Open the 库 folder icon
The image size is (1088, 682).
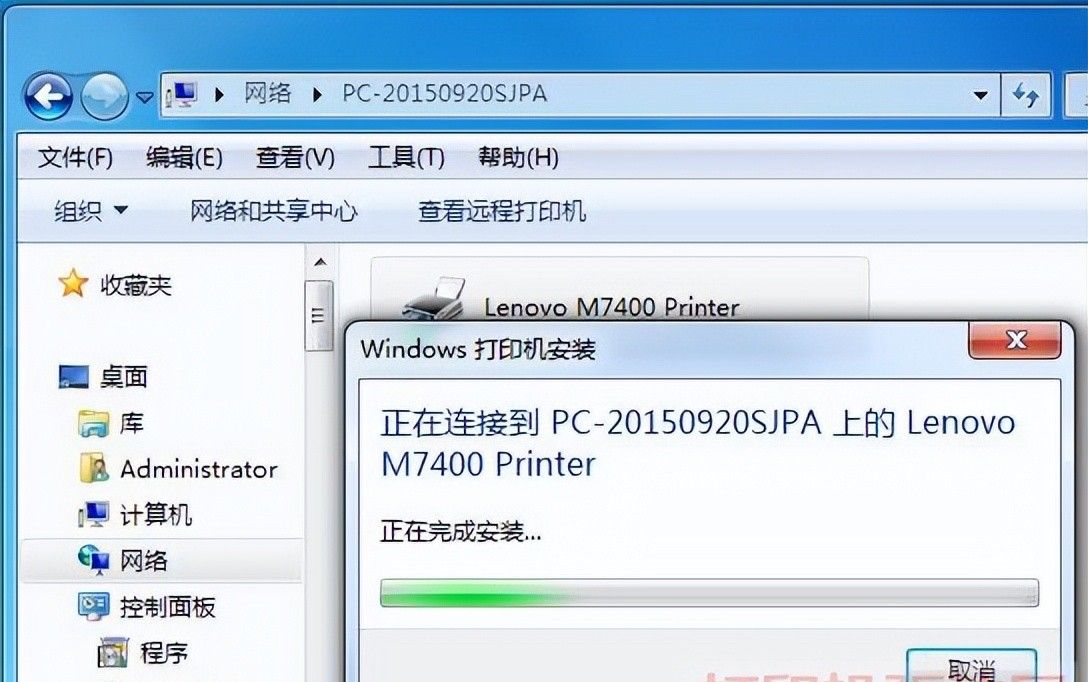point(94,423)
